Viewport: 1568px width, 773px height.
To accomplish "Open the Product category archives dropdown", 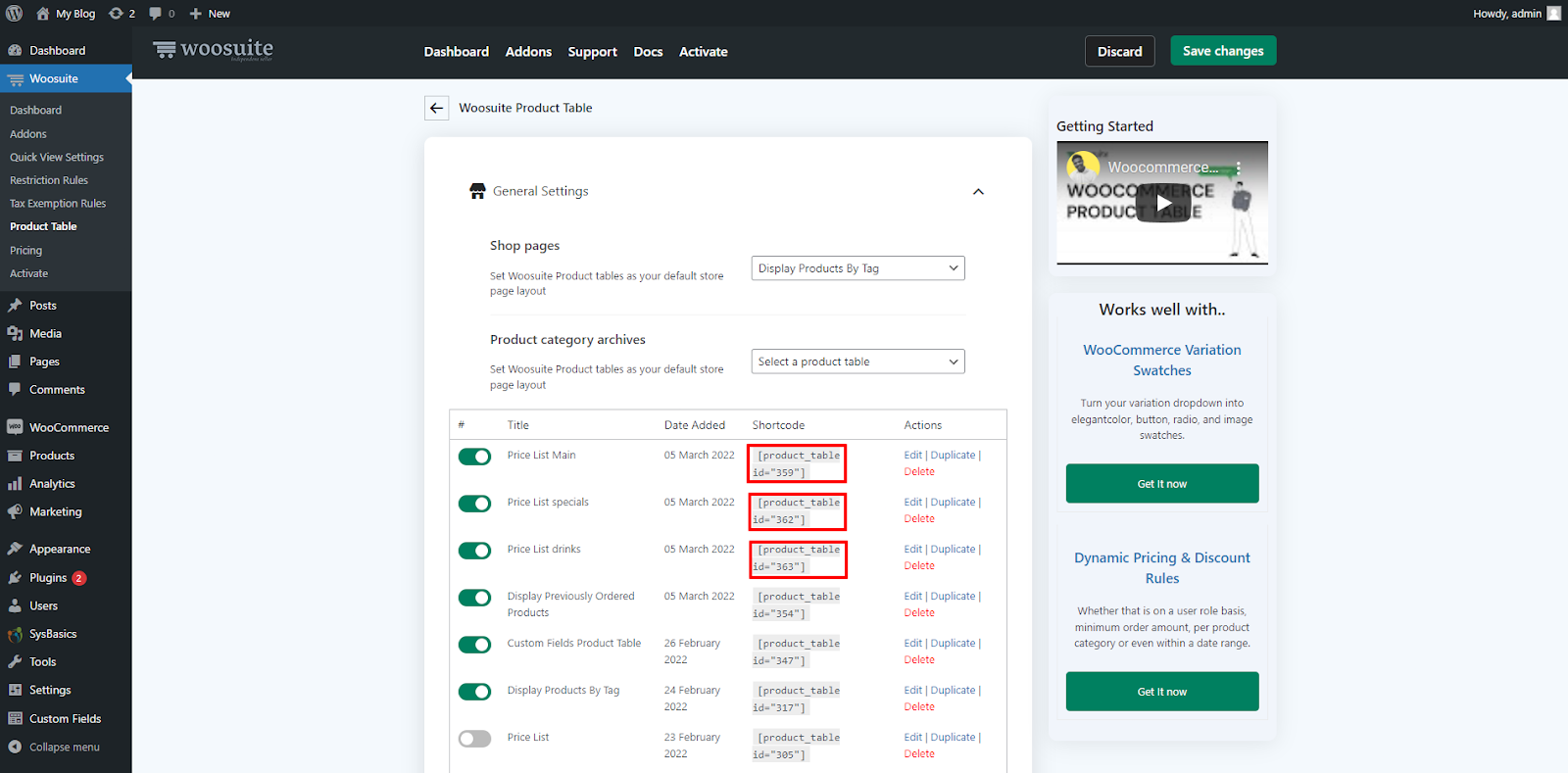I will (858, 362).
